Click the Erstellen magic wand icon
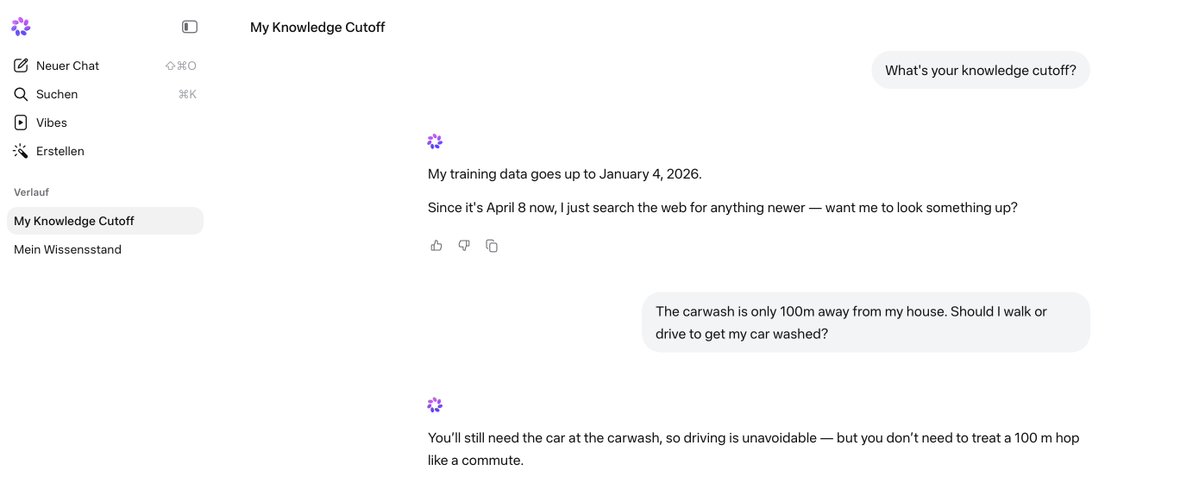The image size is (1199, 483). pyautogui.click(x=21, y=151)
